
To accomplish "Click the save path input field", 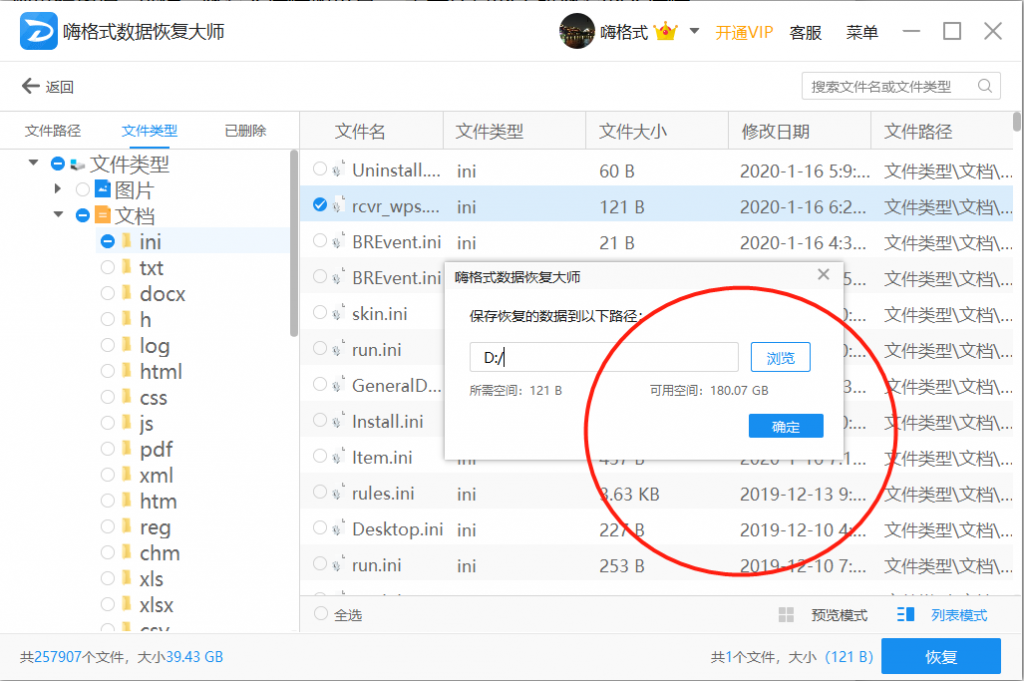I will (x=604, y=357).
